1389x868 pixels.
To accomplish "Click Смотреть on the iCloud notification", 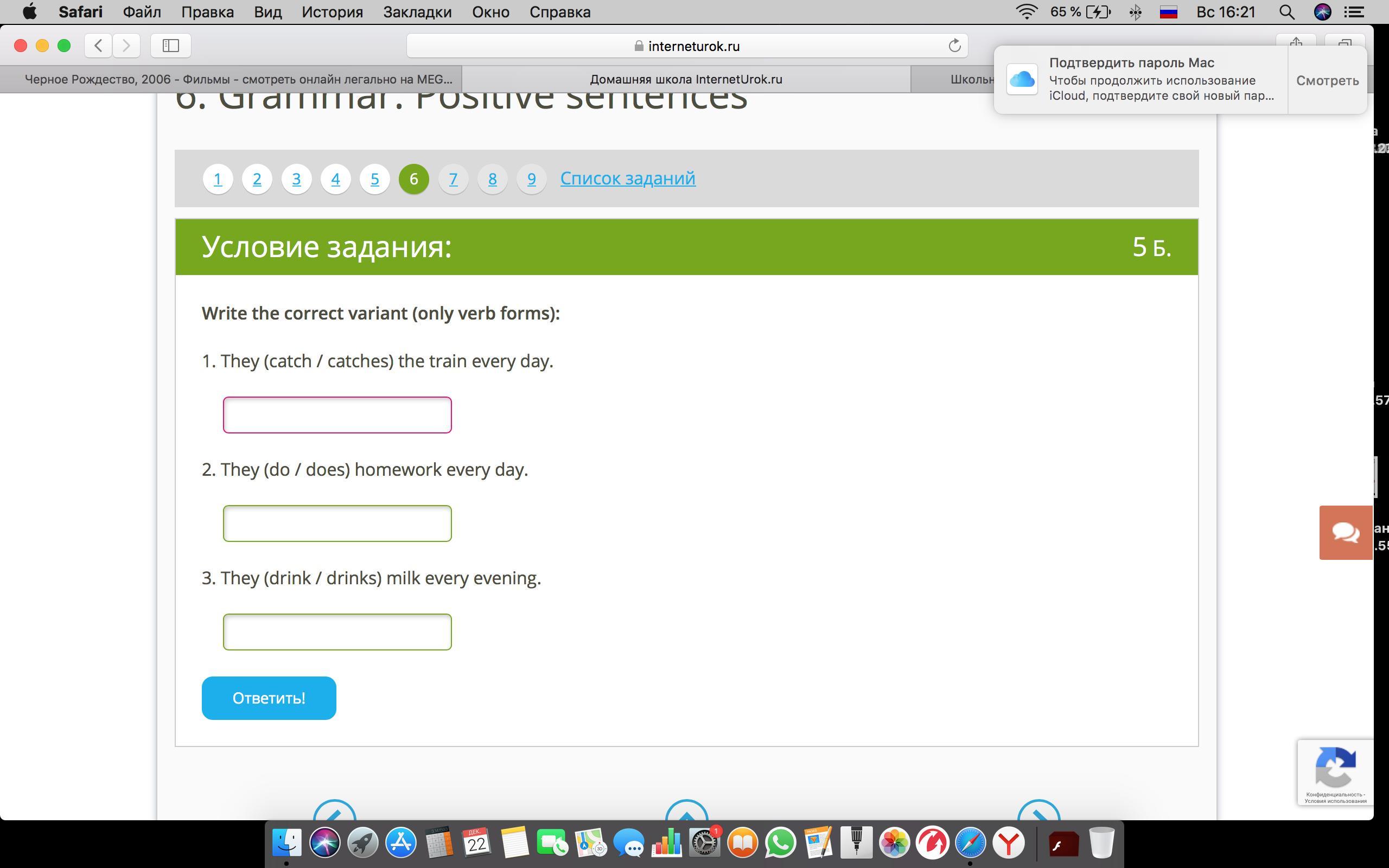I will 1327,80.
